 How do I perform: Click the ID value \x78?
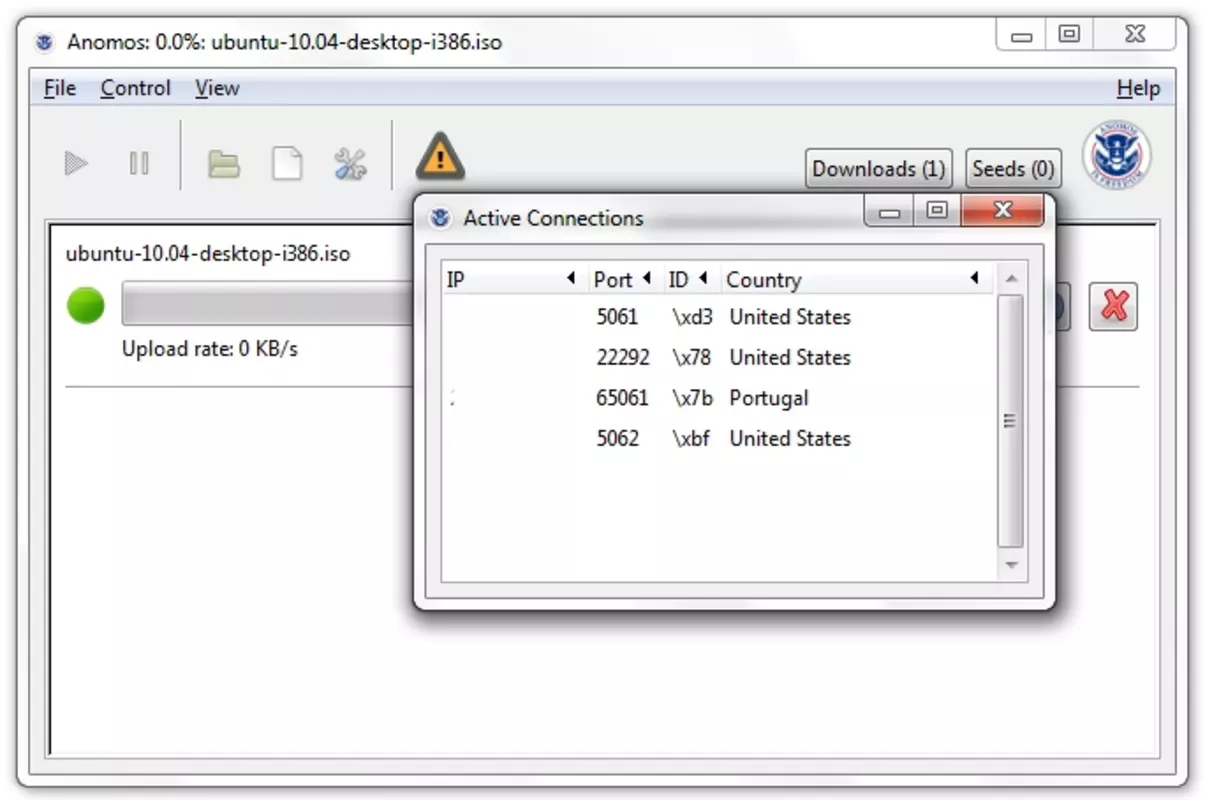(x=692, y=357)
